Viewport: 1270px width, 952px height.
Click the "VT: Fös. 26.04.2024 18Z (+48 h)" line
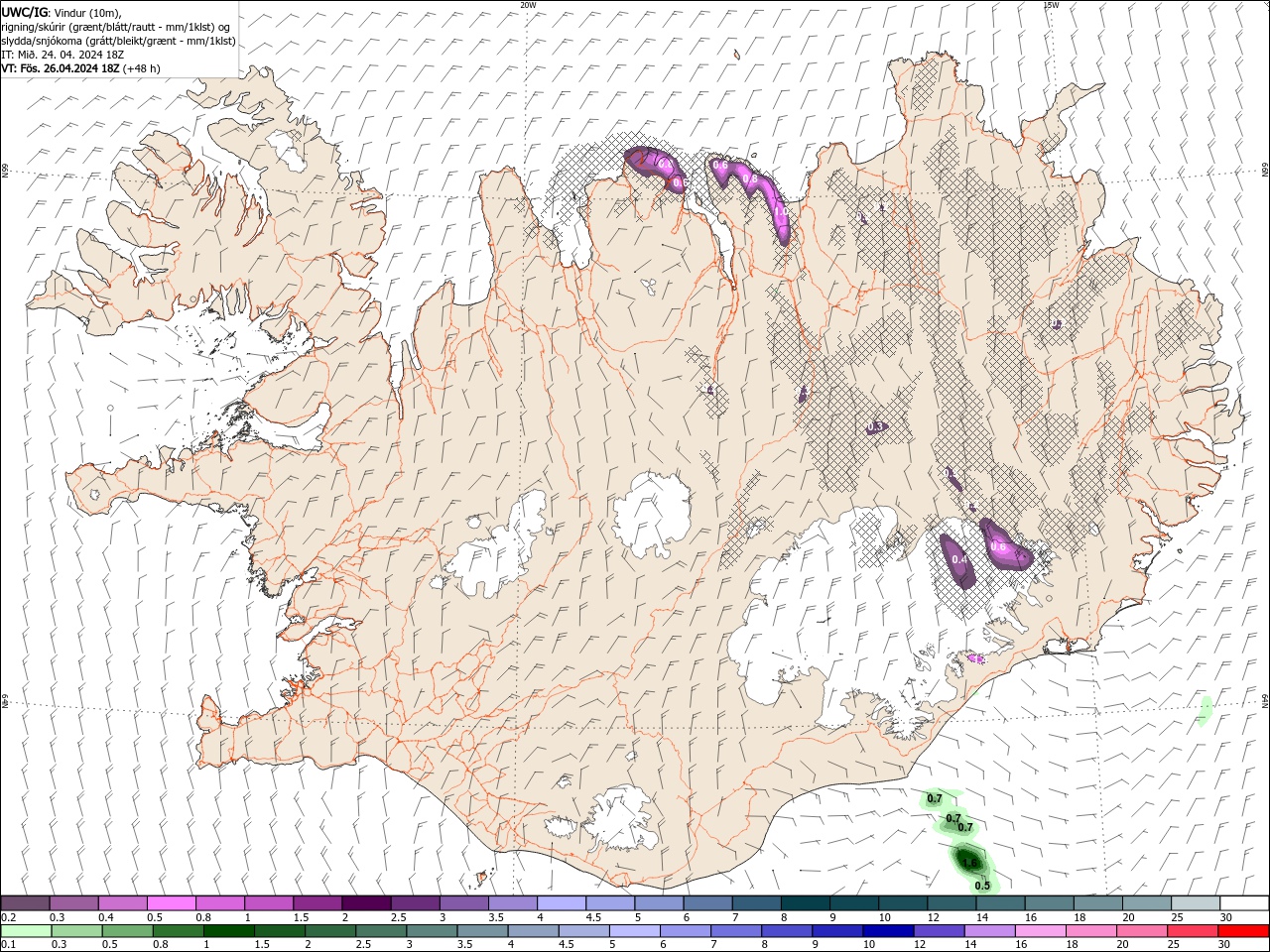pyautogui.click(x=80, y=68)
